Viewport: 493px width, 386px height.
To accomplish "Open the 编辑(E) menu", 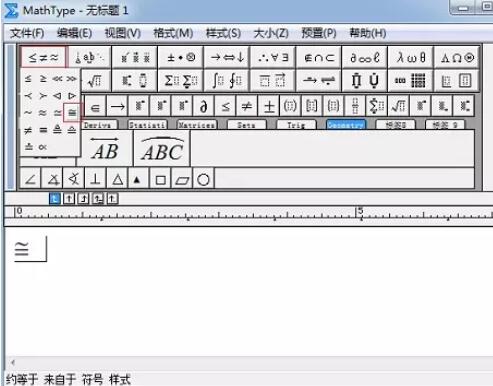I will tap(74, 33).
